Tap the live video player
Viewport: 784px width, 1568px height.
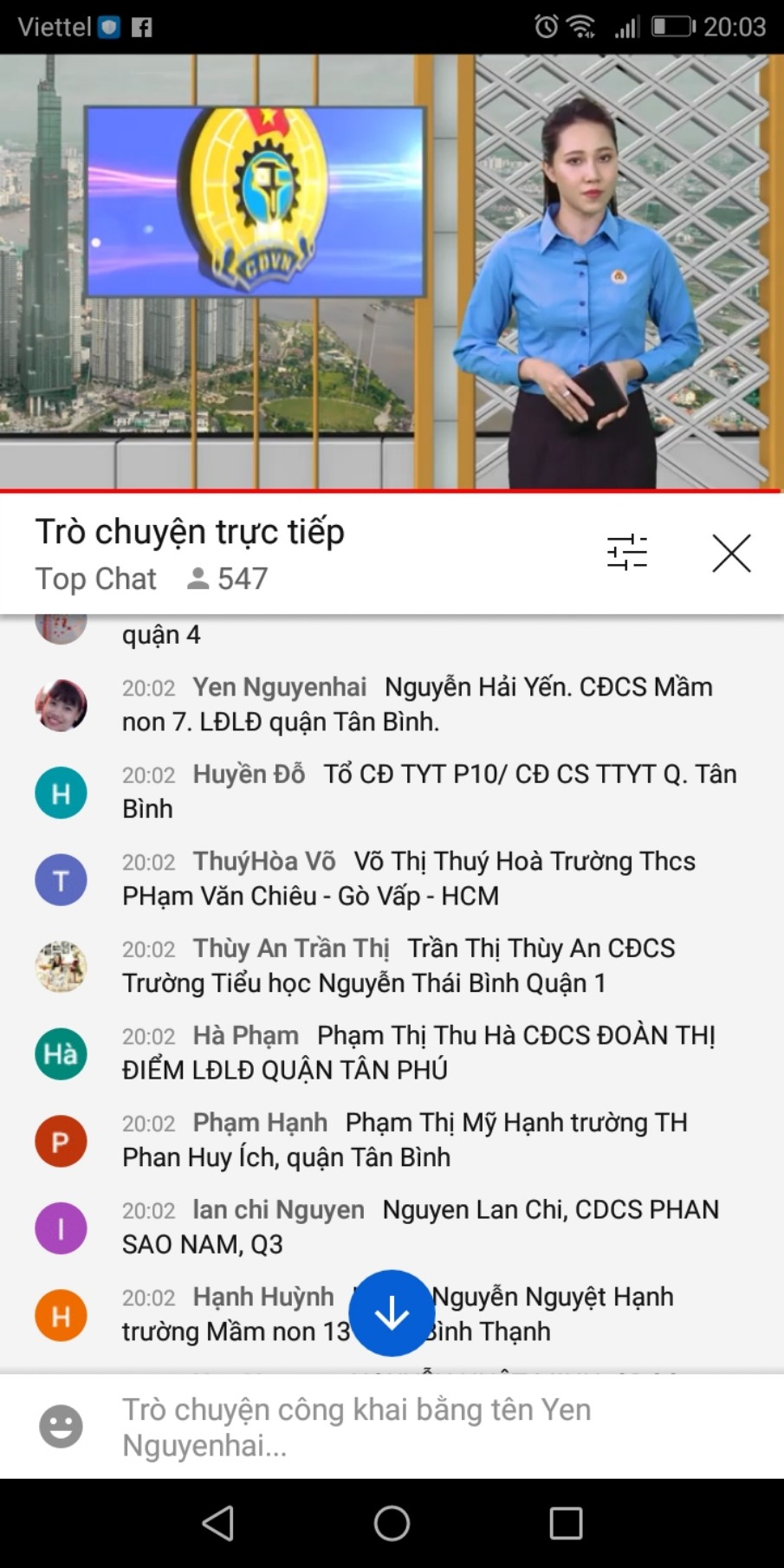[392, 272]
